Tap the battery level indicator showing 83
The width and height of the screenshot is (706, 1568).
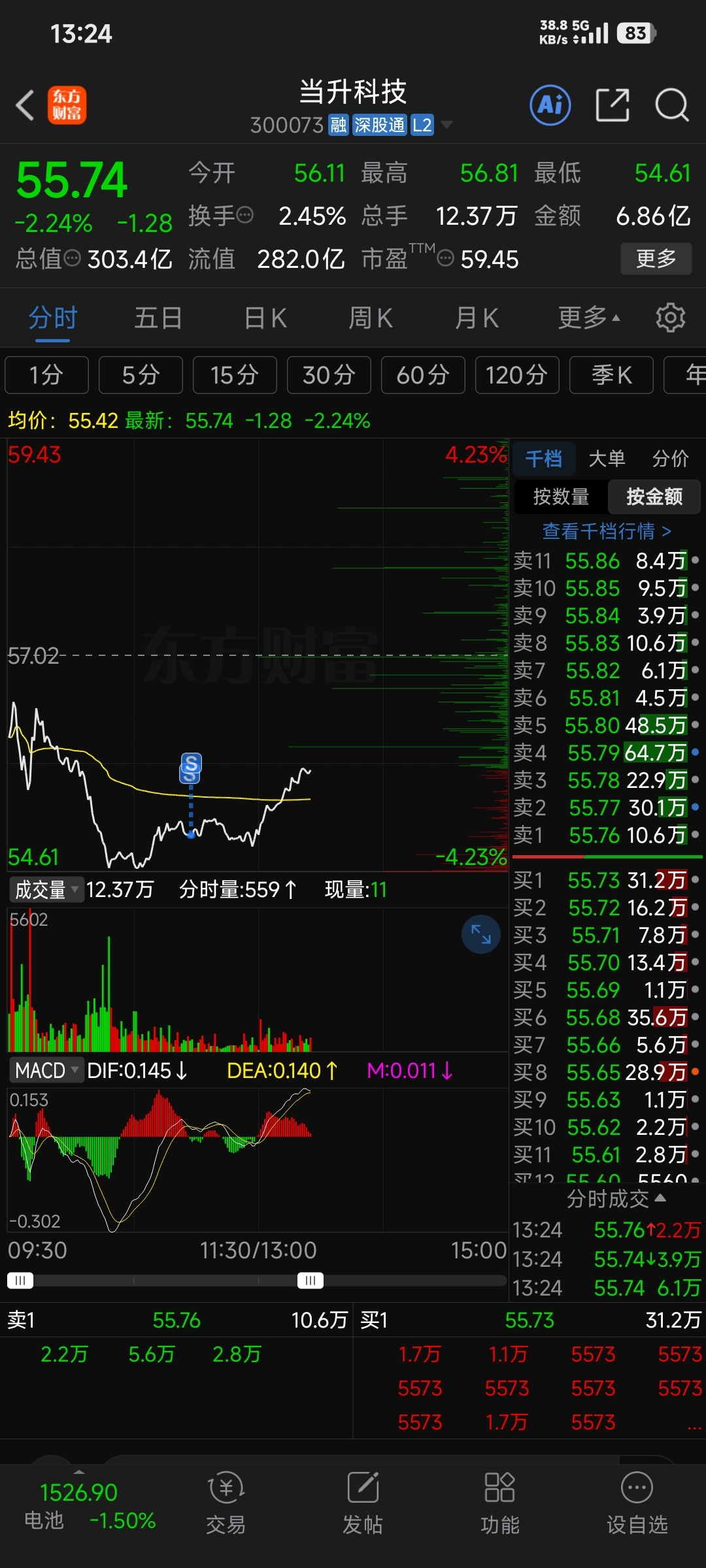click(636, 33)
